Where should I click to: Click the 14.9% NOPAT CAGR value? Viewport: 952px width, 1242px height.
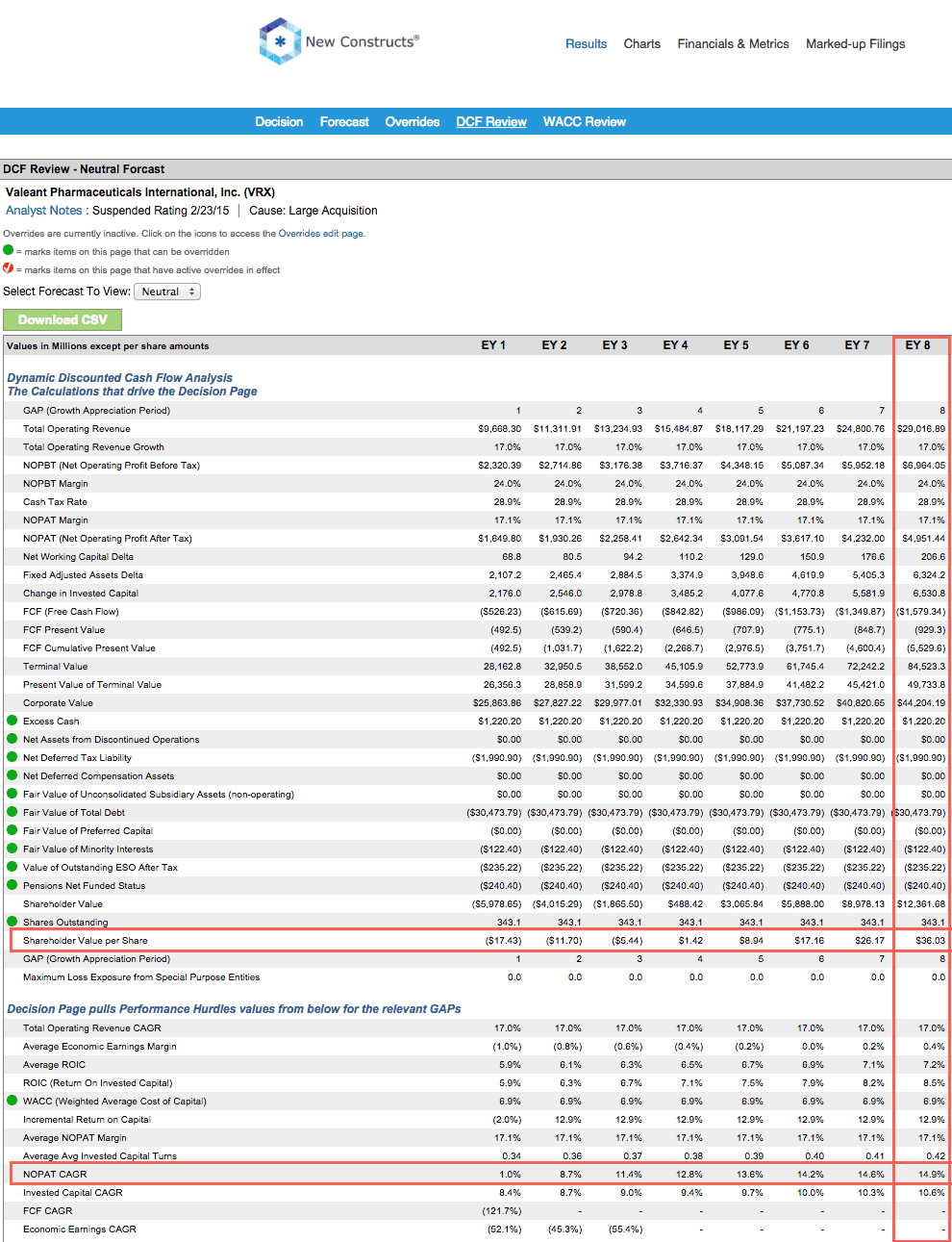coord(932,1175)
